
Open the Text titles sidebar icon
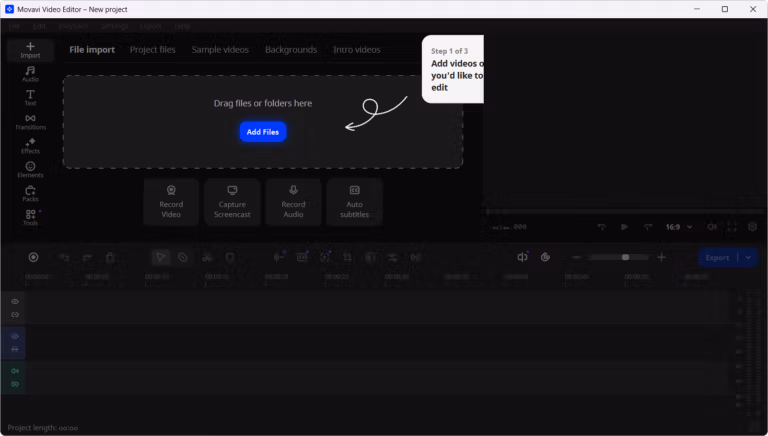point(30,98)
